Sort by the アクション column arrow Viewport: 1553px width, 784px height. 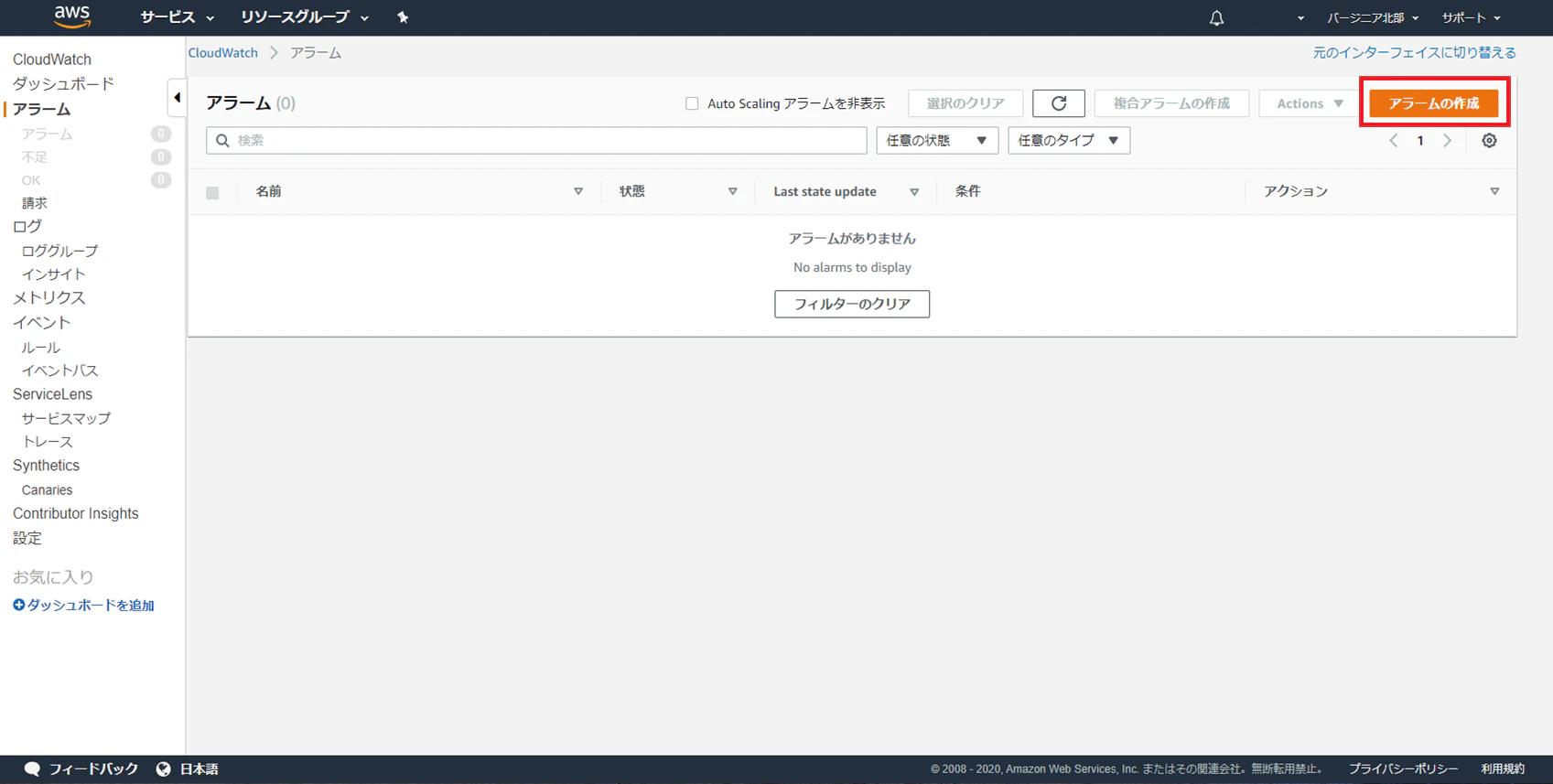click(1494, 191)
